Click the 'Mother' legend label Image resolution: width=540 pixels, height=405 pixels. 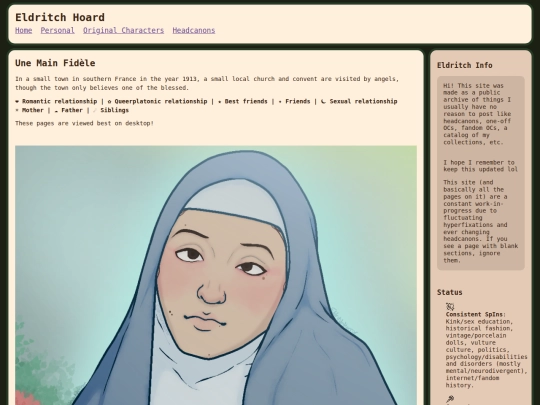[x=33, y=110]
